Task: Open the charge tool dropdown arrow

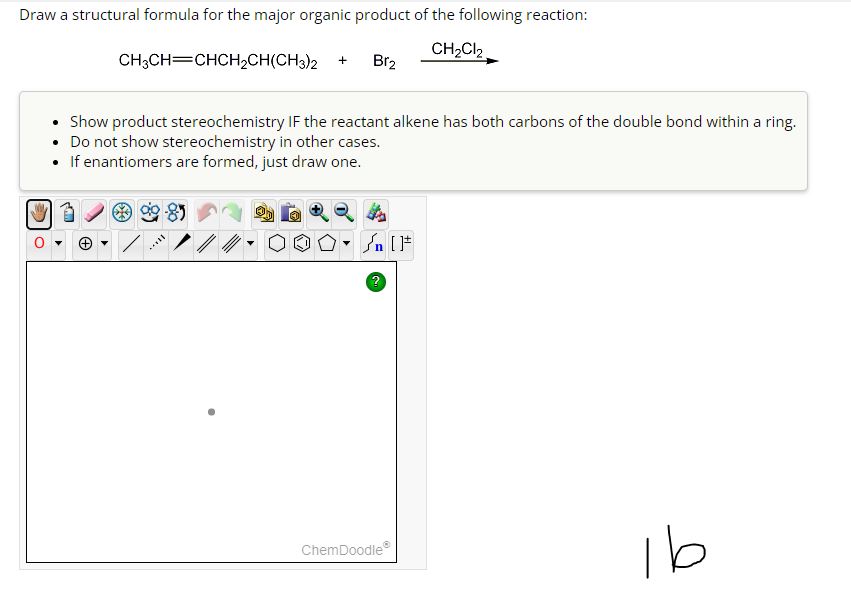Action: point(104,243)
